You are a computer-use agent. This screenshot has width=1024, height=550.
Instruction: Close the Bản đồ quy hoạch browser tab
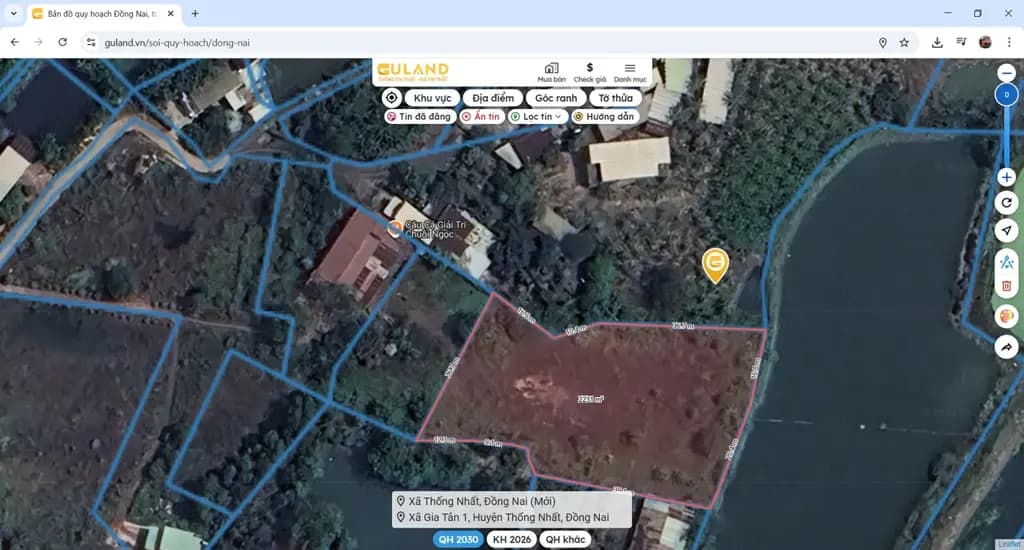[x=170, y=14]
